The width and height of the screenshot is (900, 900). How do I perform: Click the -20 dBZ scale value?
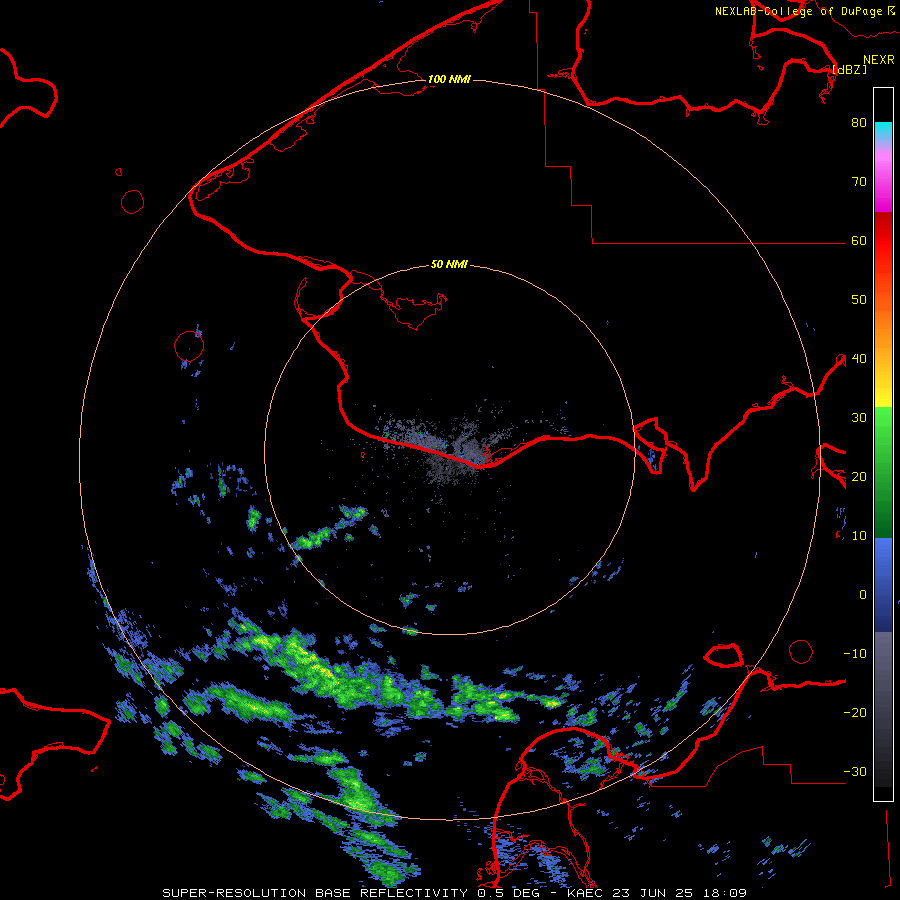click(855, 713)
